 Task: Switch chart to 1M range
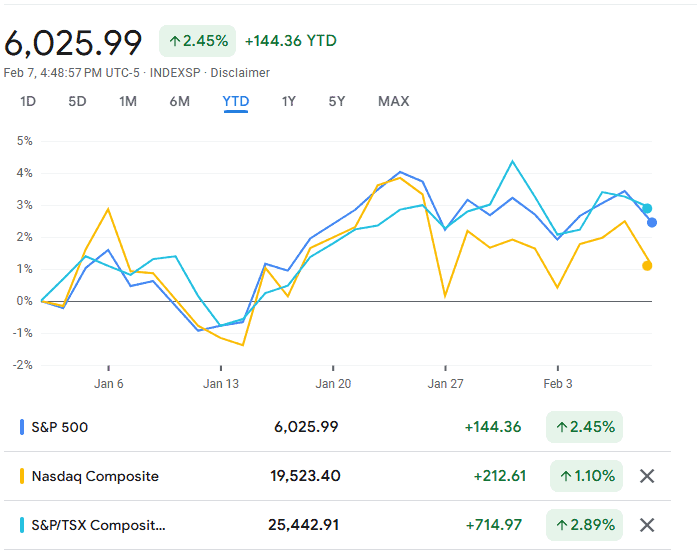[x=128, y=101]
